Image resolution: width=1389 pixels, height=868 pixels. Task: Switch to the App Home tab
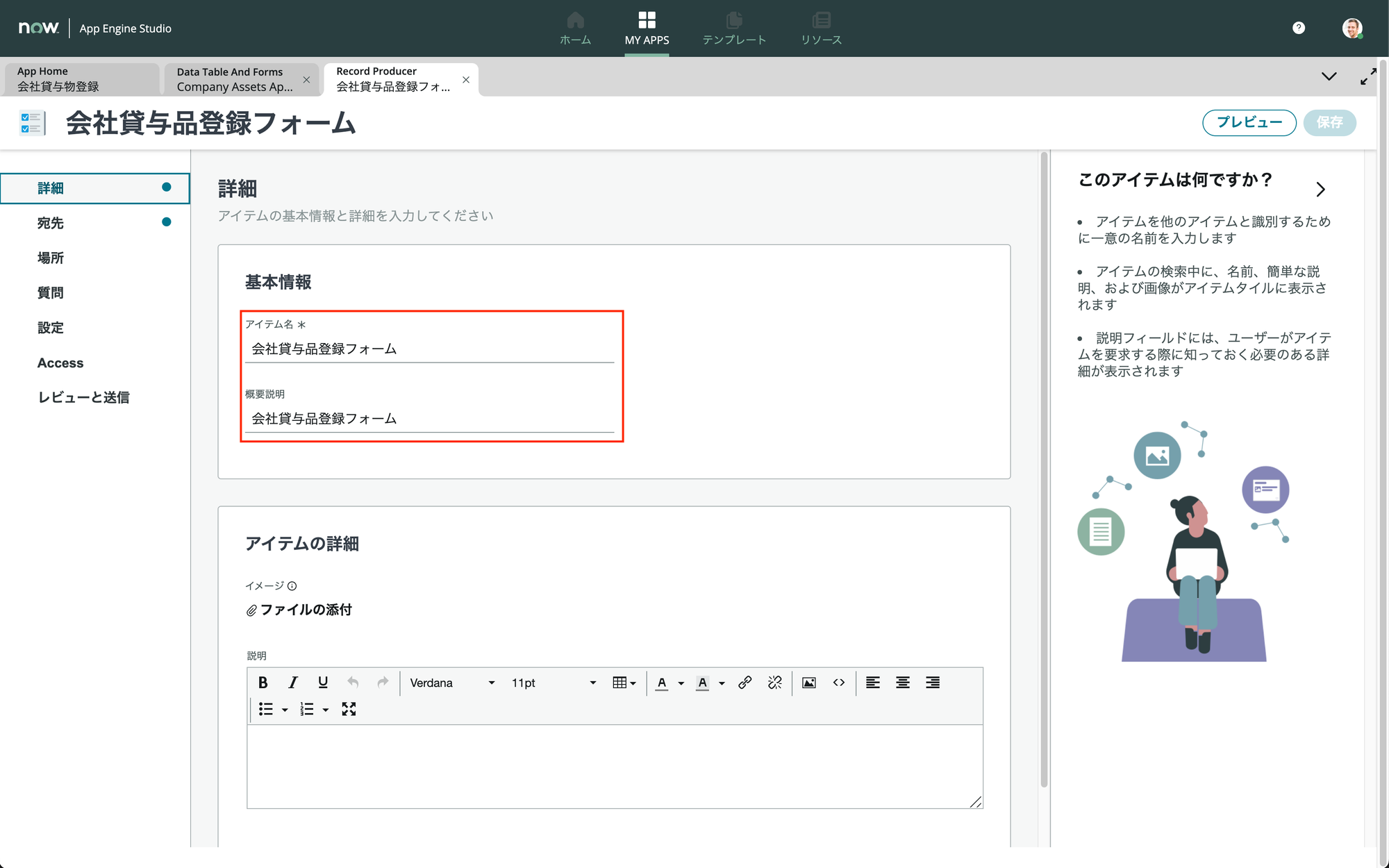click(82, 79)
